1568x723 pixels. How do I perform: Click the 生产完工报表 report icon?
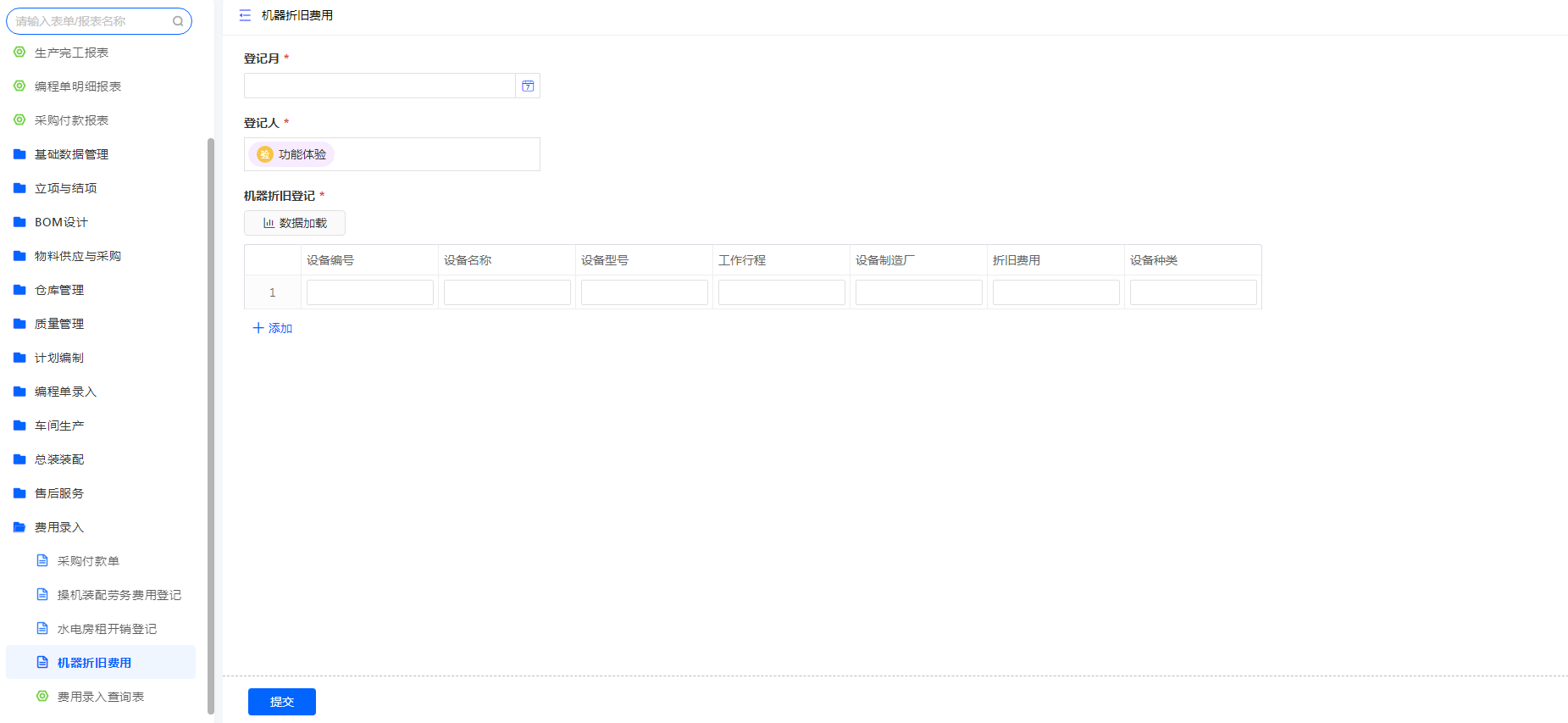(19, 53)
